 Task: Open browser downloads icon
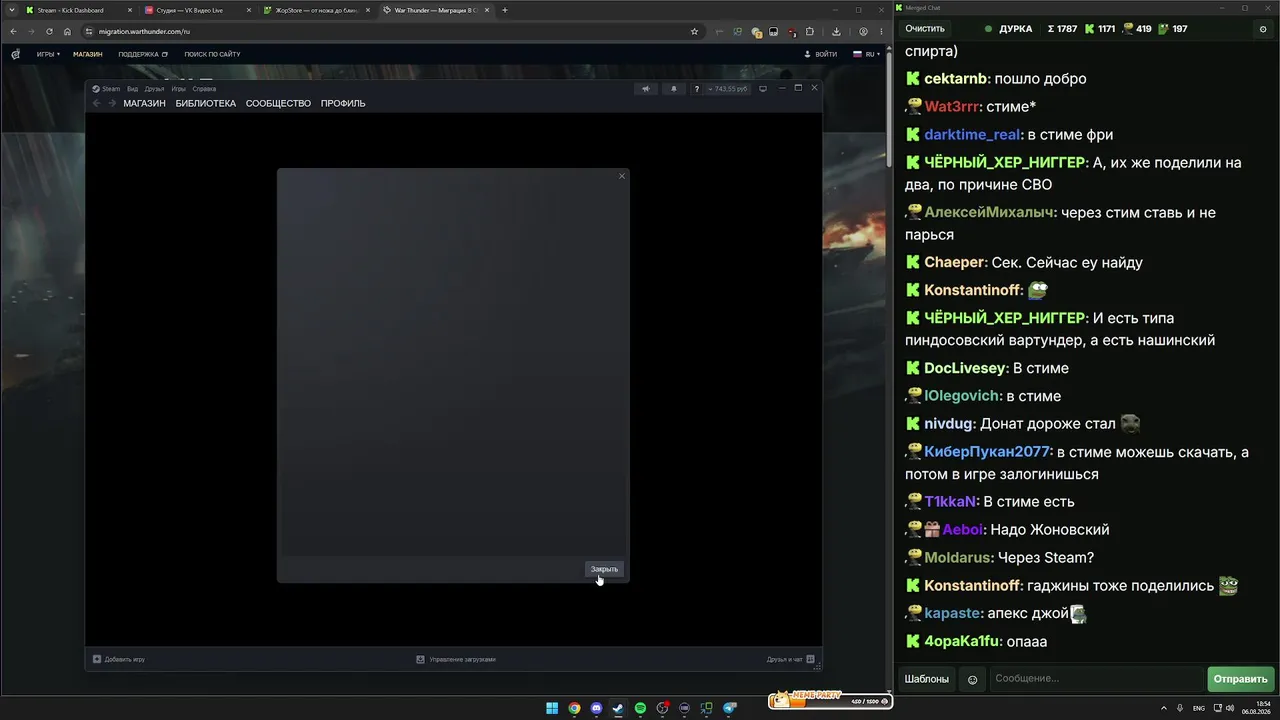(x=836, y=31)
